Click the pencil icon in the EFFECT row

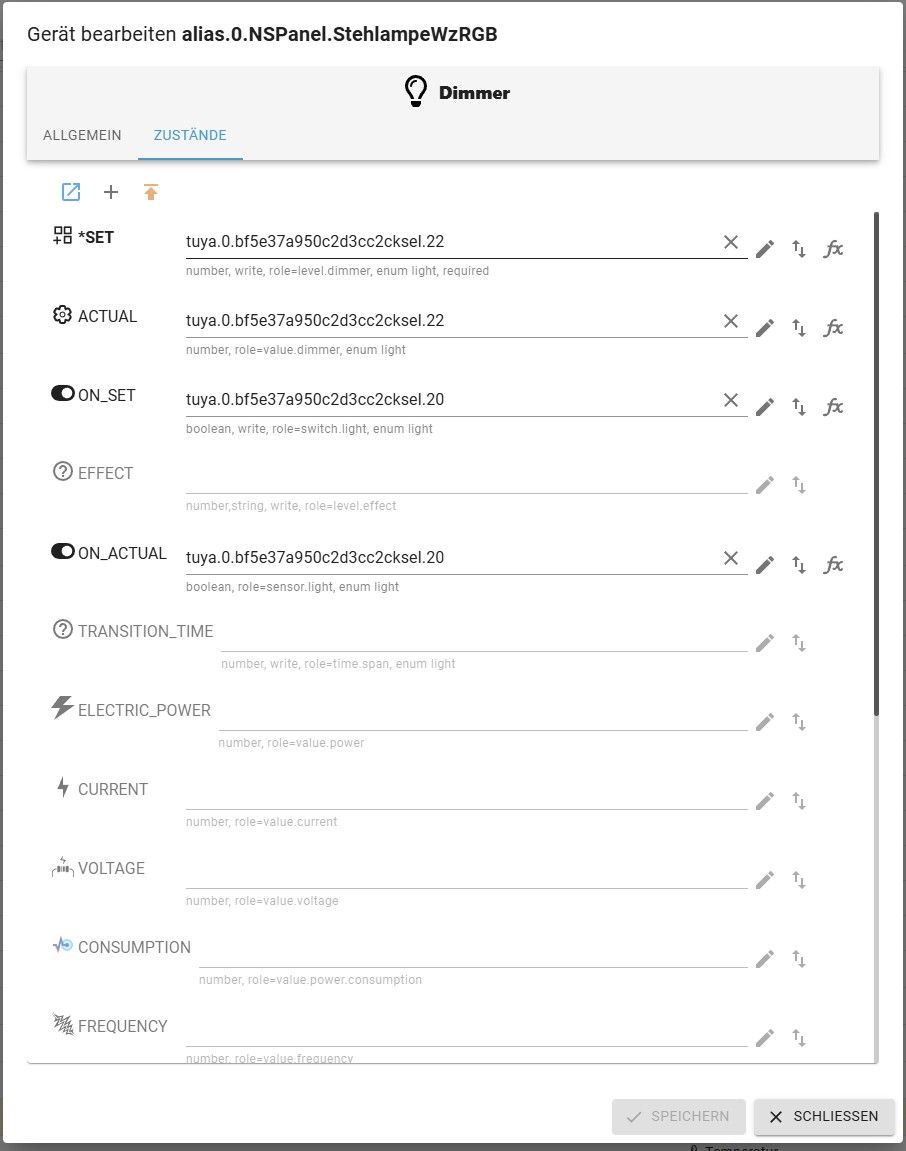click(x=765, y=485)
